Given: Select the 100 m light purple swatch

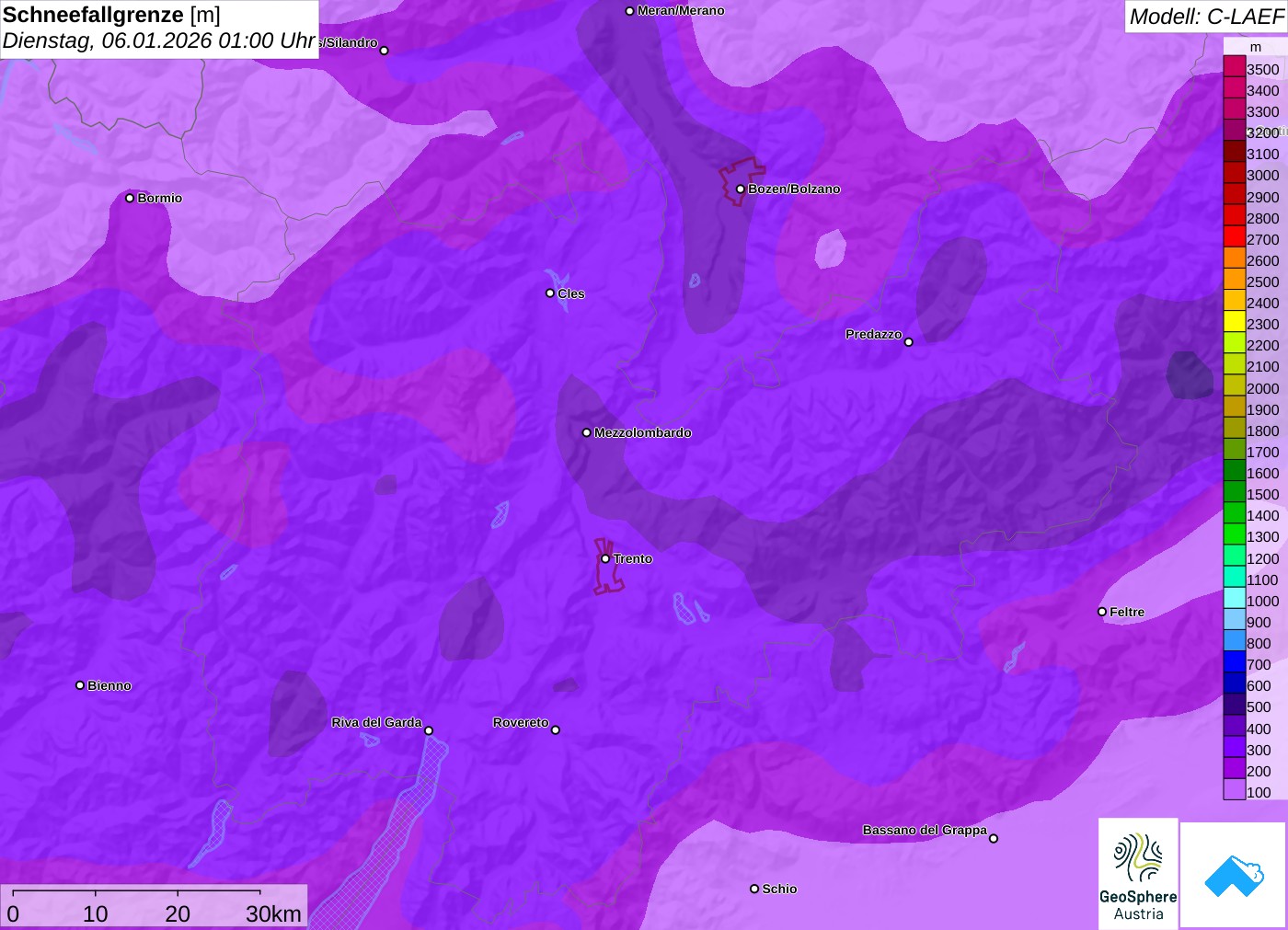Looking at the screenshot, I should click(1234, 789).
